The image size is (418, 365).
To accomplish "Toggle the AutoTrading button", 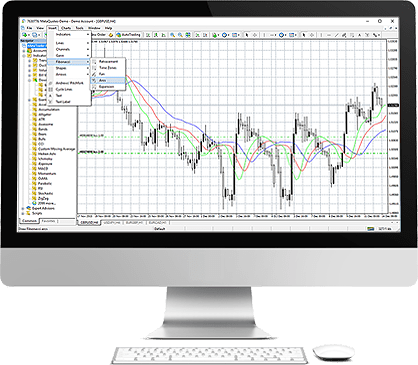I will click(129, 35).
